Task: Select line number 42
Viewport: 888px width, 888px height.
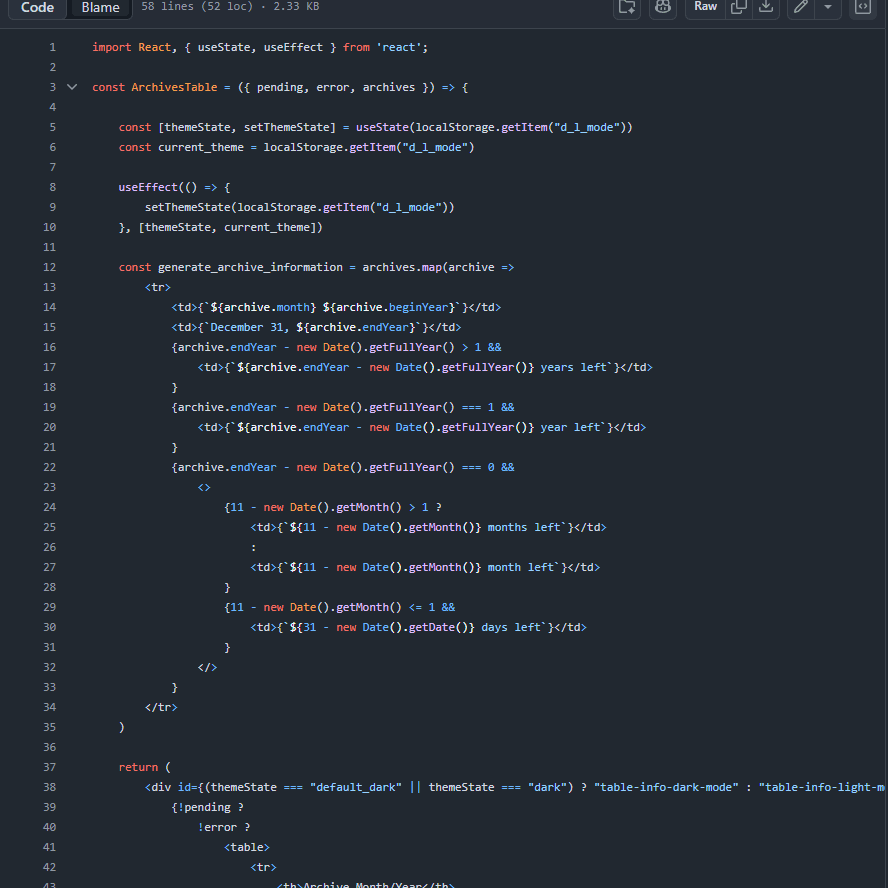Action: click(x=50, y=867)
